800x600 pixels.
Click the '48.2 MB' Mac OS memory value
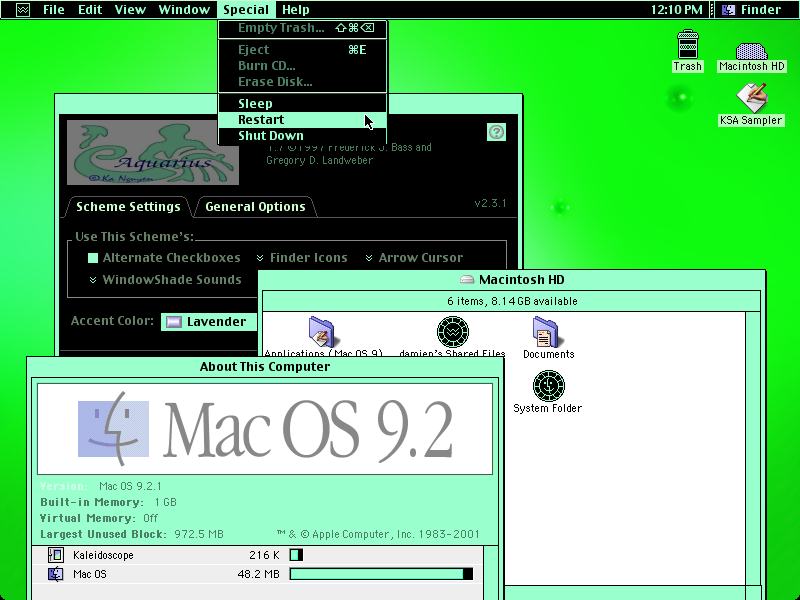click(x=259, y=574)
